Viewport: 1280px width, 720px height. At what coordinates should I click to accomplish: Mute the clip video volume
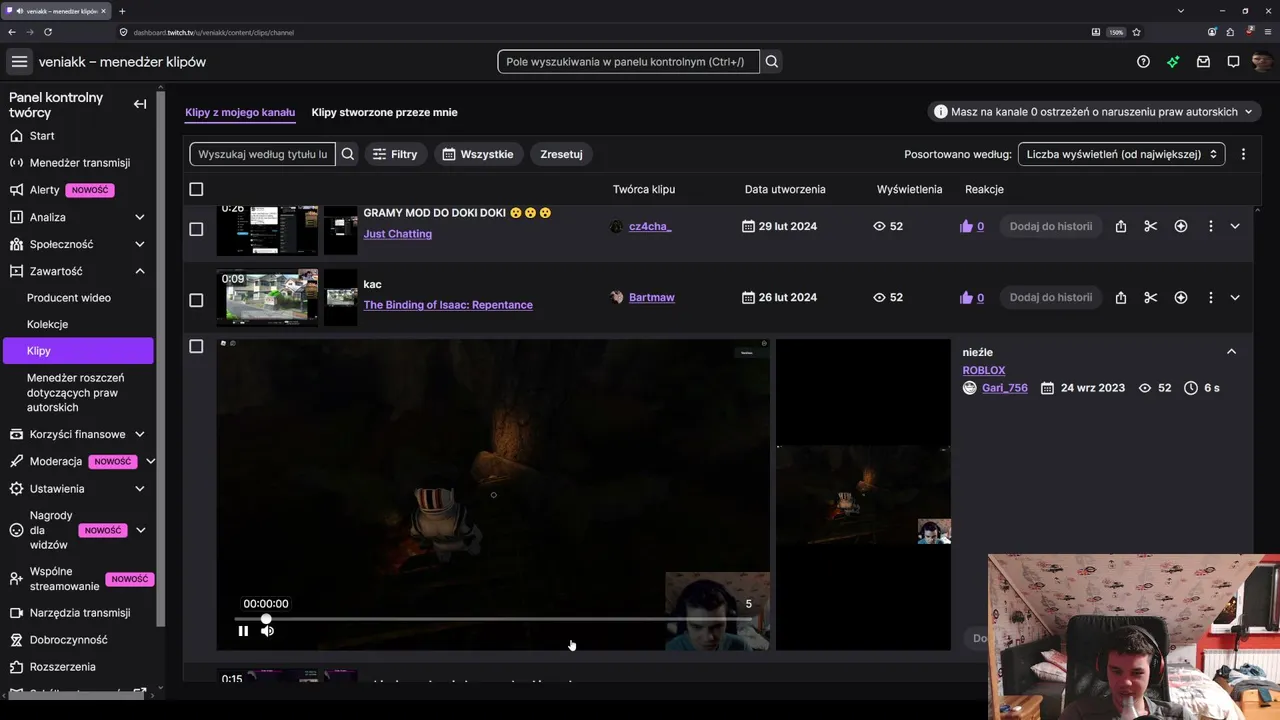coord(267,631)
